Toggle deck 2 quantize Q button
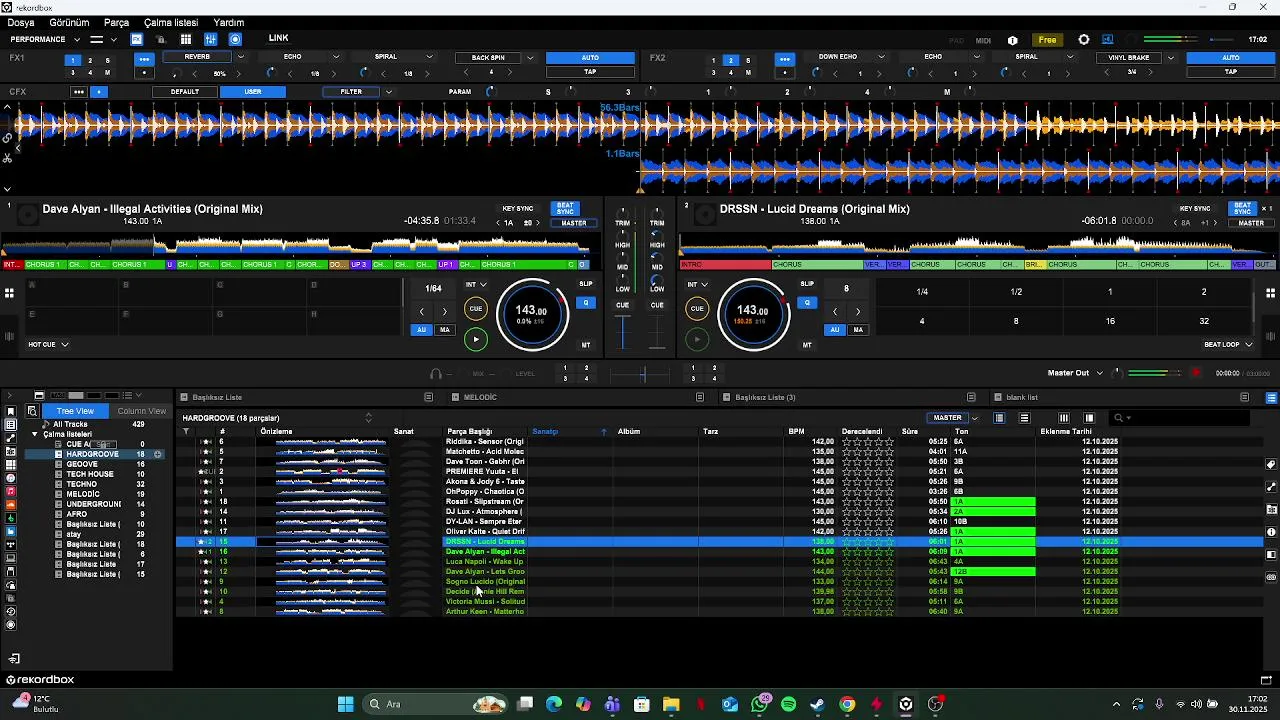The height and width of the screenshot is (720, 1280). pos(807,303)
